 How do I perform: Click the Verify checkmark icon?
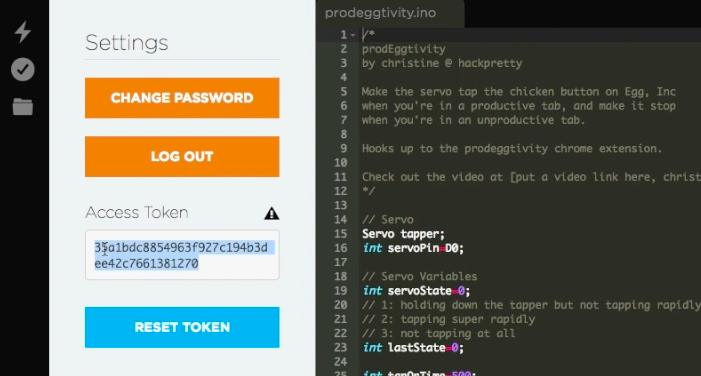click(22, 69)
